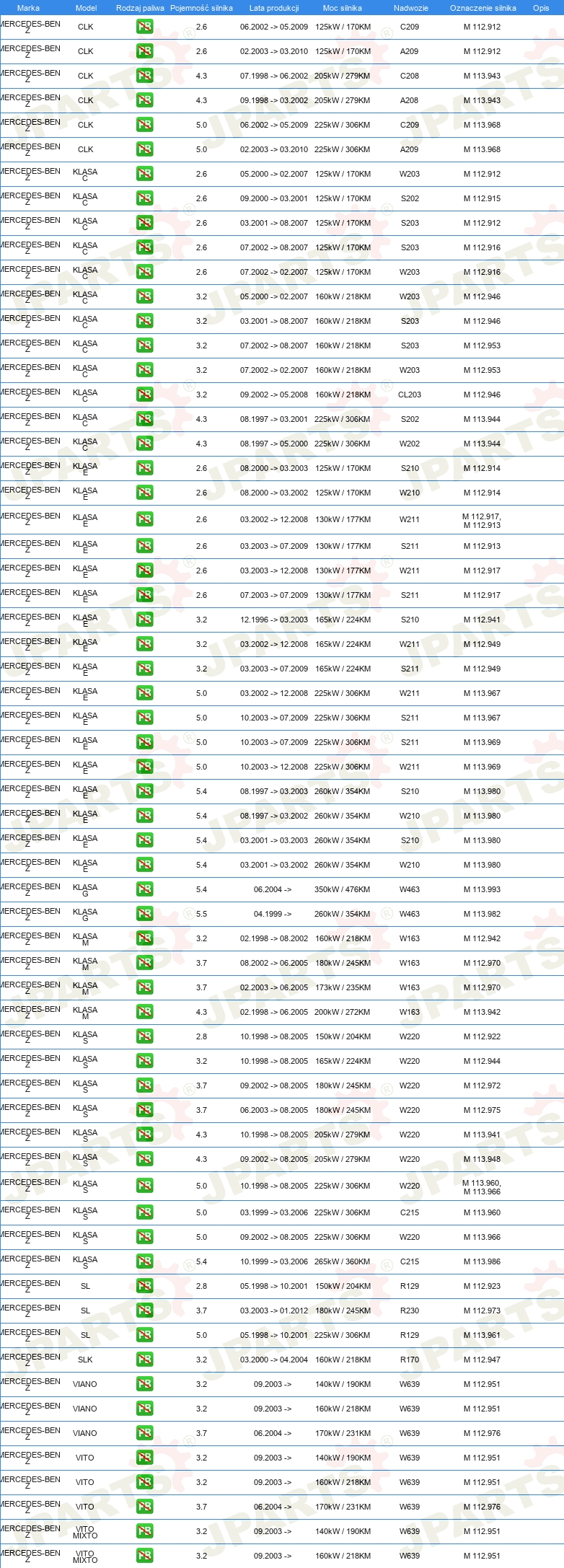Viewport: 564px width, 1568px height.
Task: Click the petrol icon in the W220 M 113.948 row
Action: click(144, 1159)
